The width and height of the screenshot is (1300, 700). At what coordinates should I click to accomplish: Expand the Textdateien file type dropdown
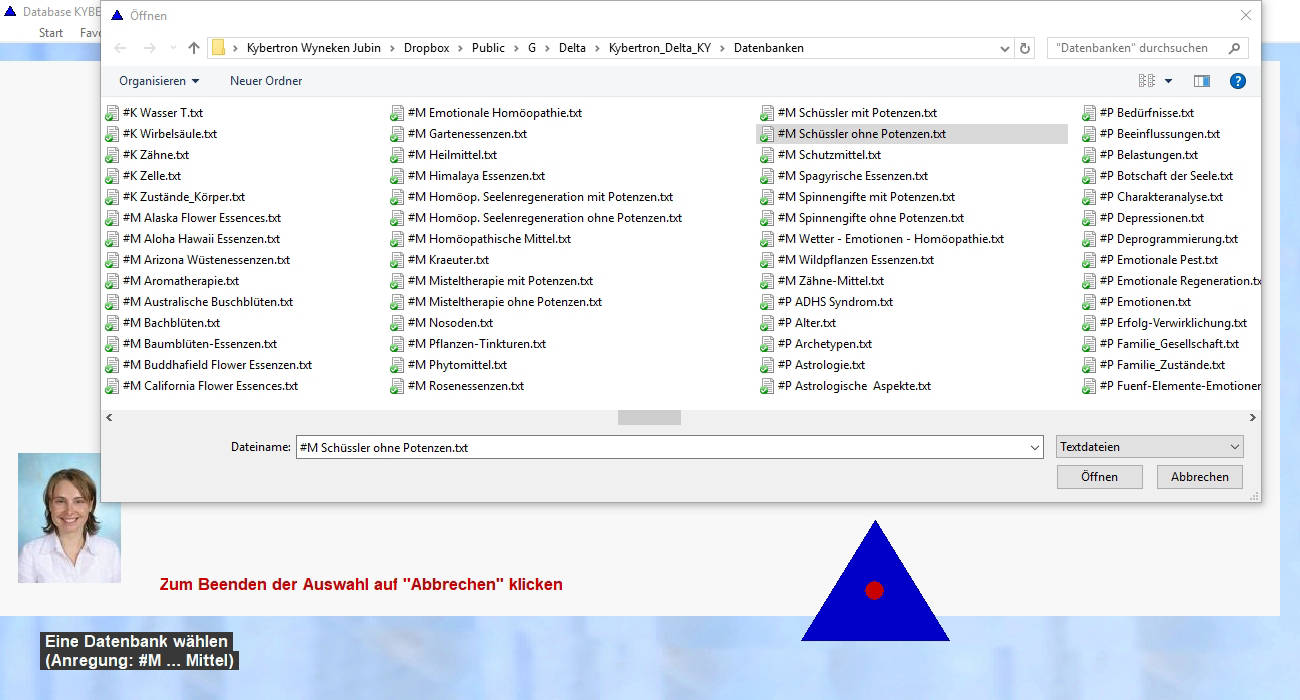click(1150, 447)
